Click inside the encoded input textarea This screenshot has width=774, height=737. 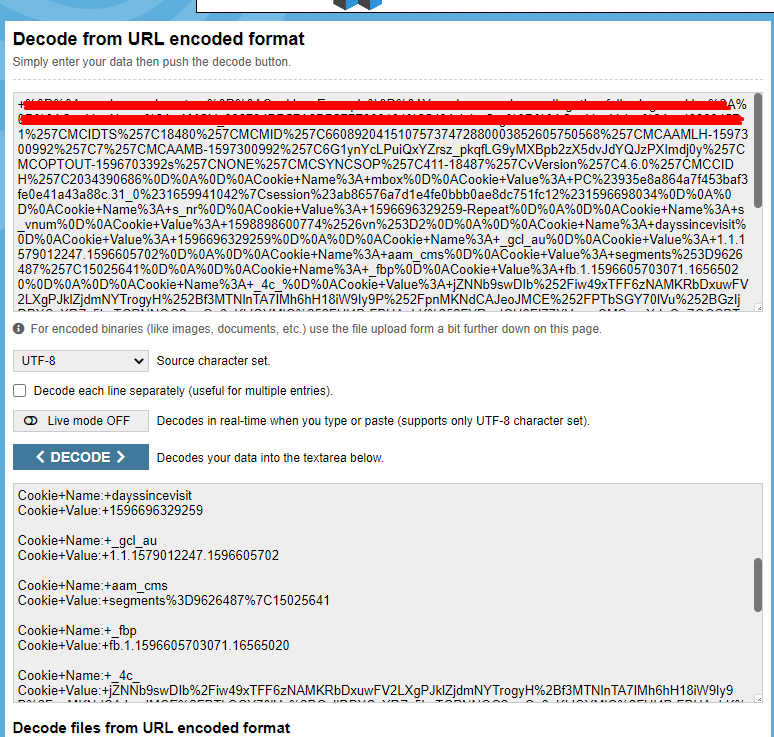pos(384,202)
